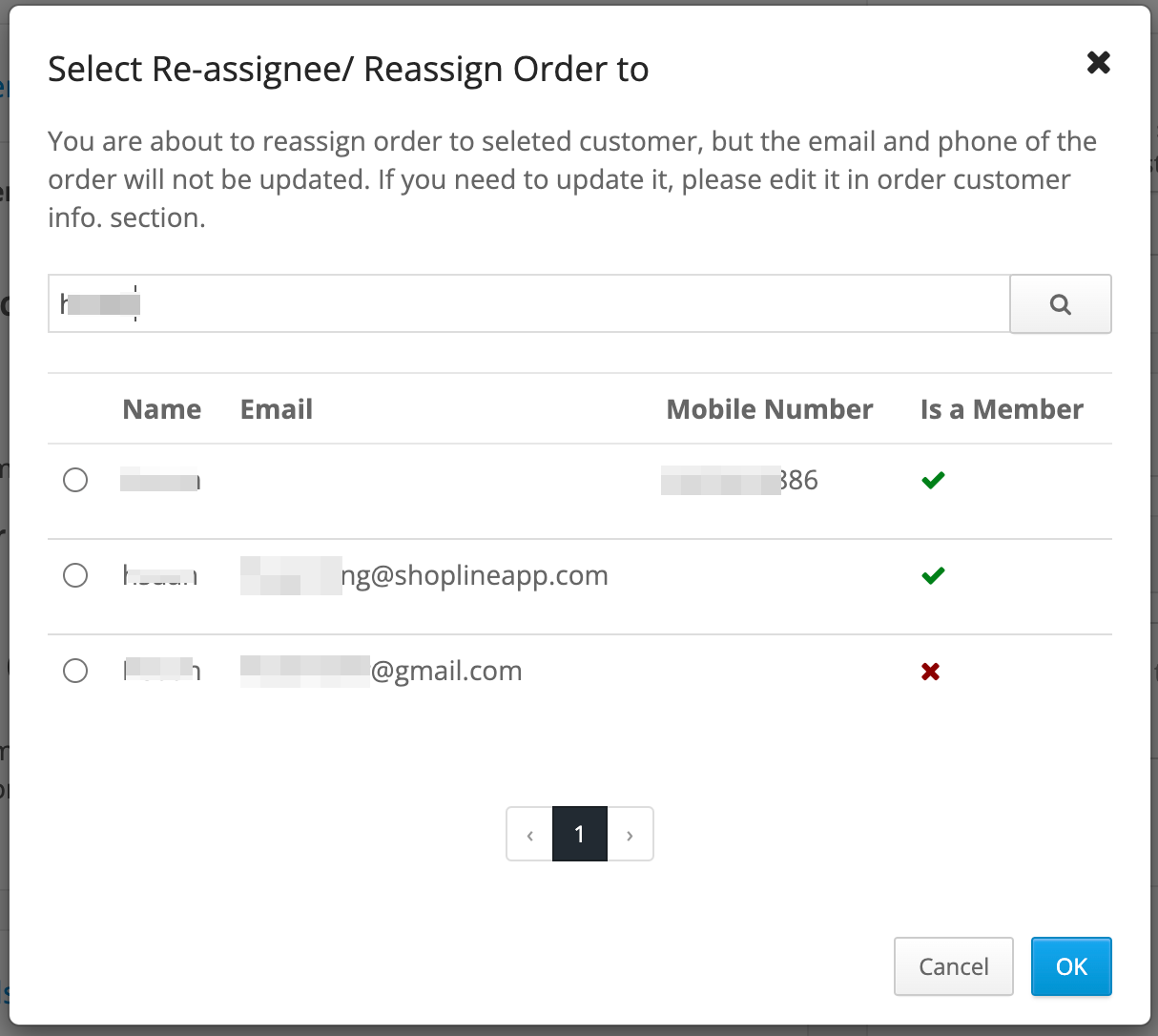1158x1036 pixels.
Task: Open page 1 in the pagination
Action: point(579,835)
